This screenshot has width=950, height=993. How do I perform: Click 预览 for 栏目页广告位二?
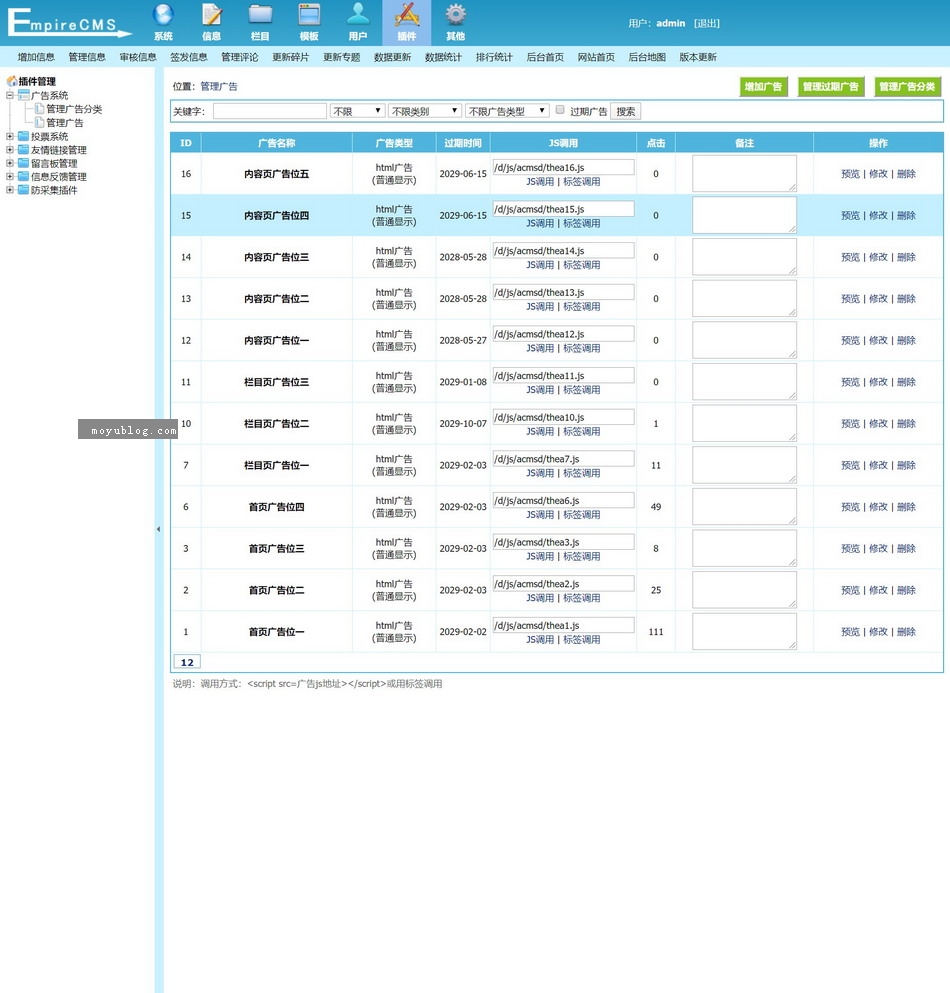pyautogui.click(x=850, y=424)
